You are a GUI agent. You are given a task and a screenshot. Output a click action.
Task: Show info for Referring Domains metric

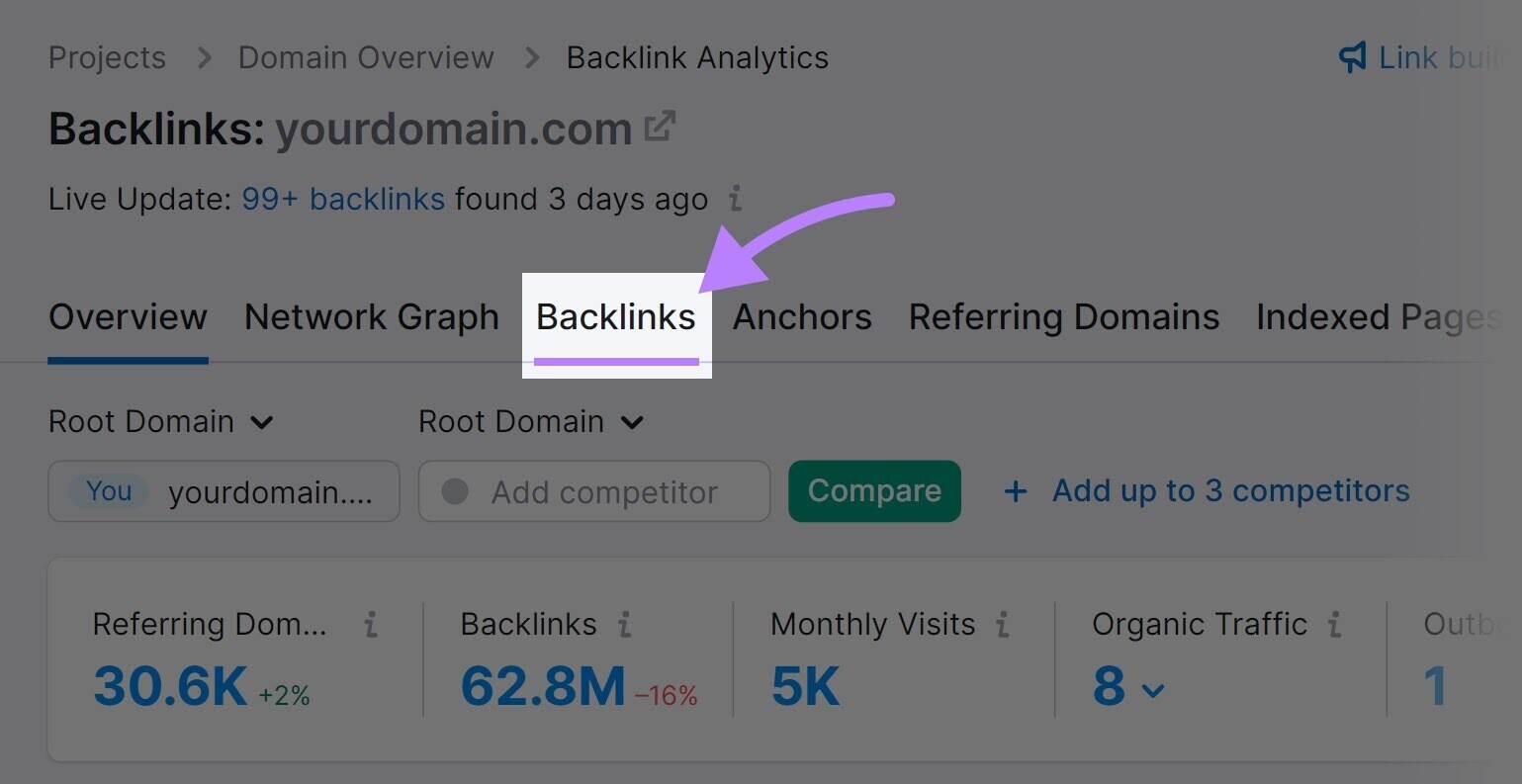coord(371,624)
